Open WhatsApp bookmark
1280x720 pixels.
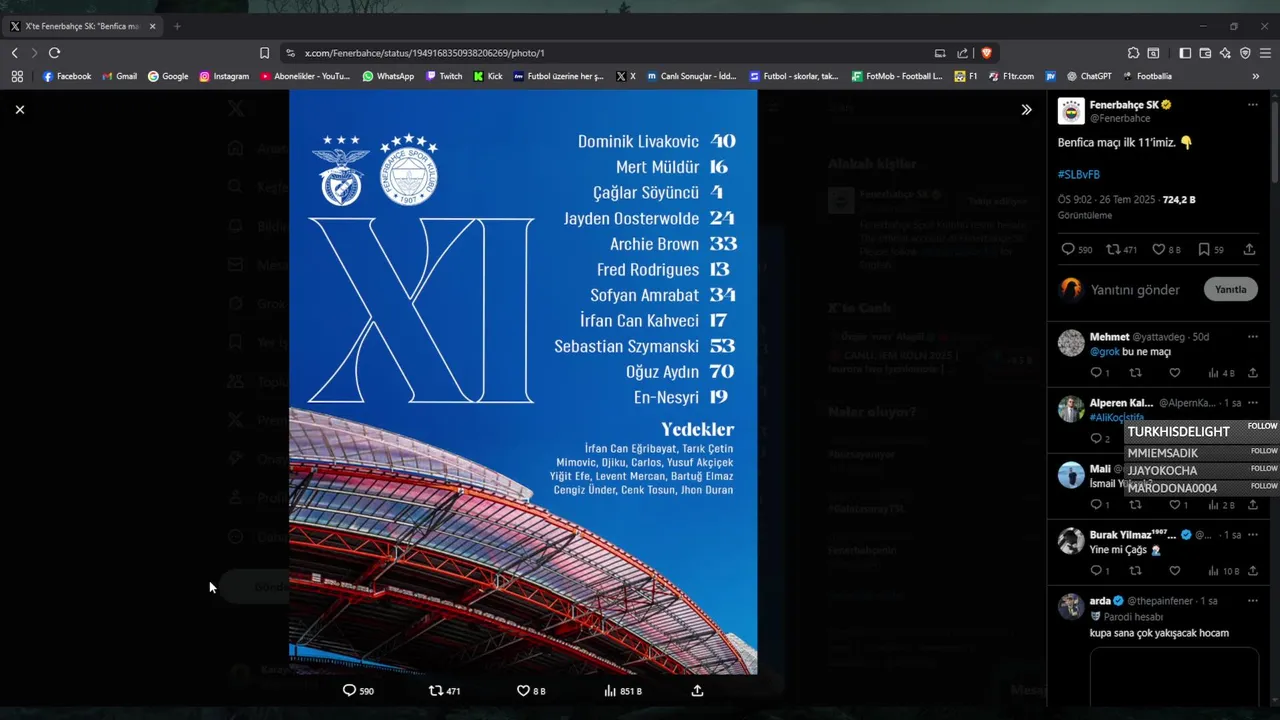tap(388, 76)
